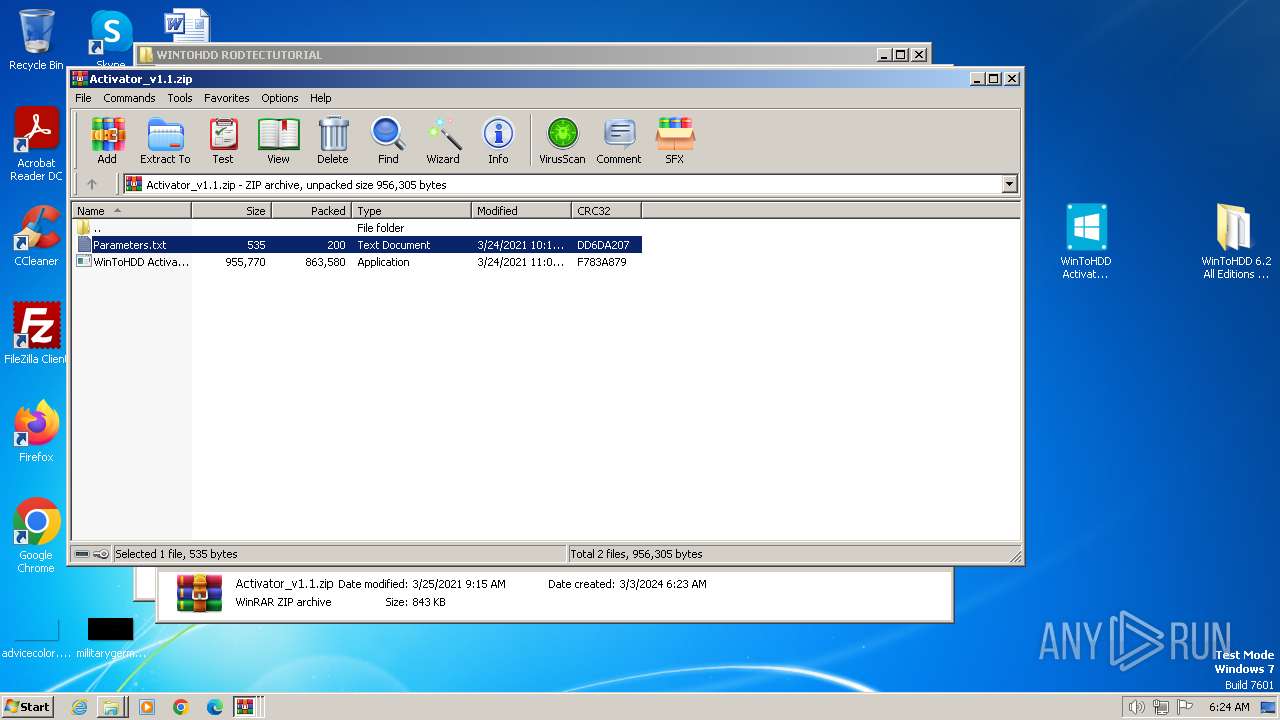Image resolution: width=1280 pixels, height=720 pixels.
Task: Sort by the Name column header
Action: pyautogui.click(x=131, y=211)
